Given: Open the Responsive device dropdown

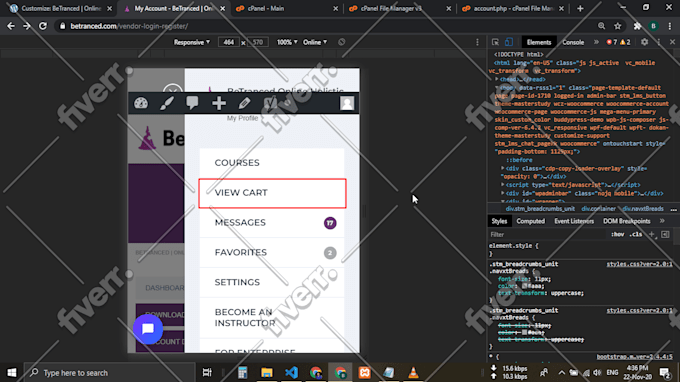Looking at the screenshot, I should click(192, 42).
